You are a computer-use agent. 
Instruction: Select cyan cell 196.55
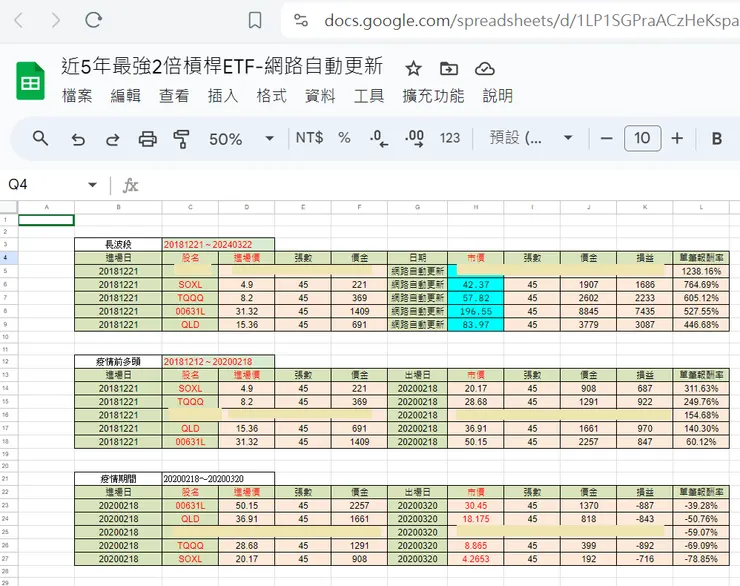[x=476, y=311]
